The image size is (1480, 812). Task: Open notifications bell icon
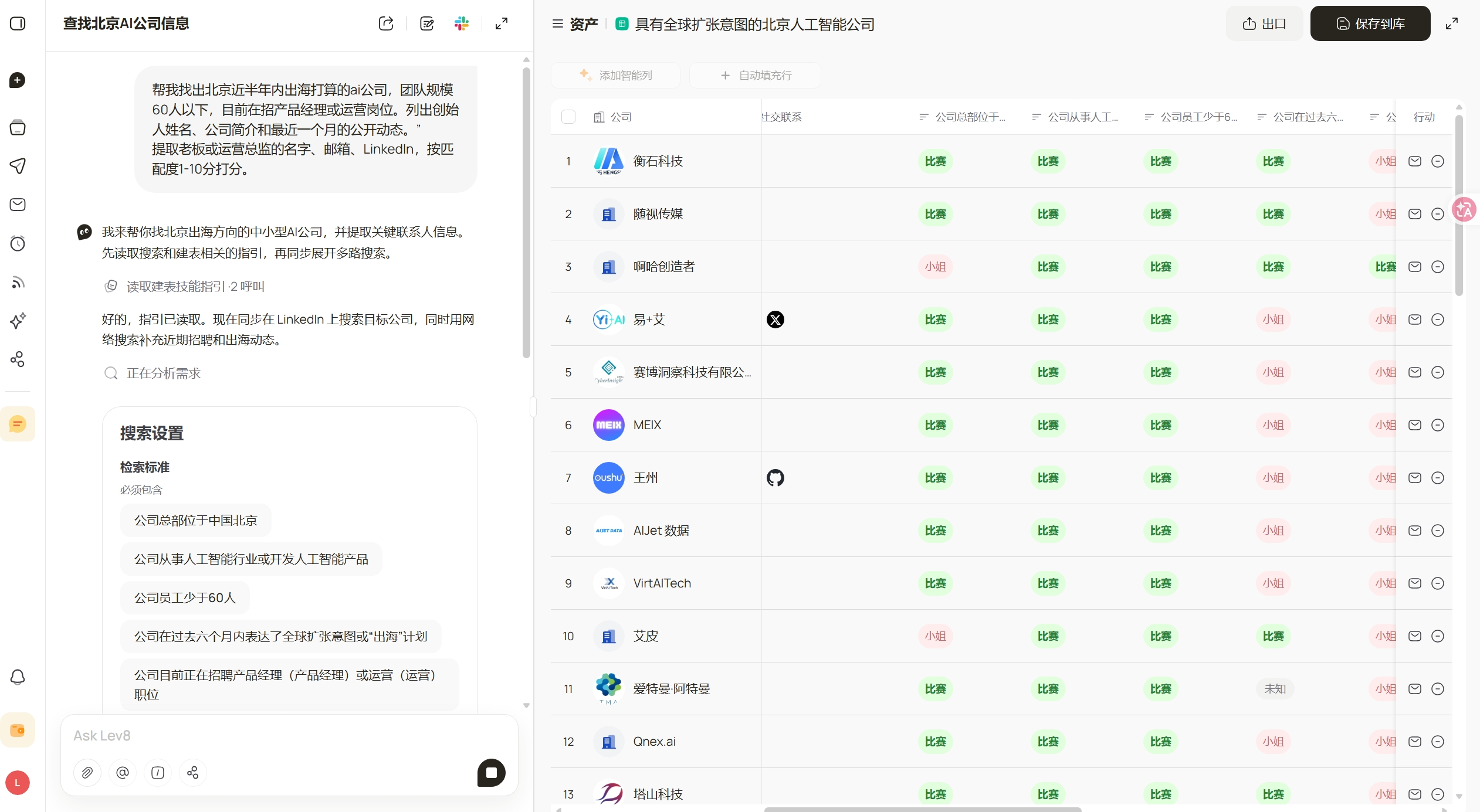click(x=18, y=677)
